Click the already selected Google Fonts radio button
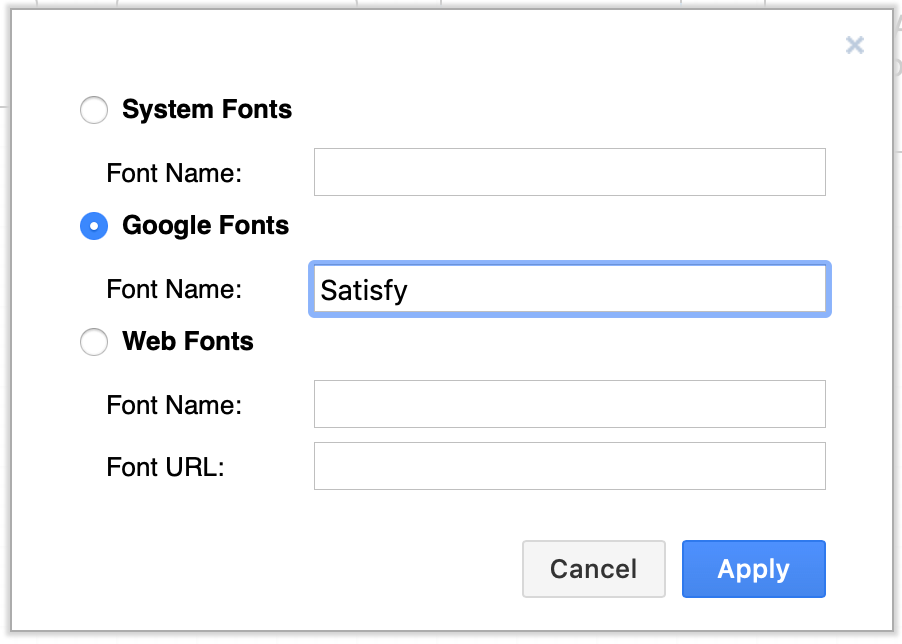Viewport: 902px width, 644px height. click(x=93, y=226)
